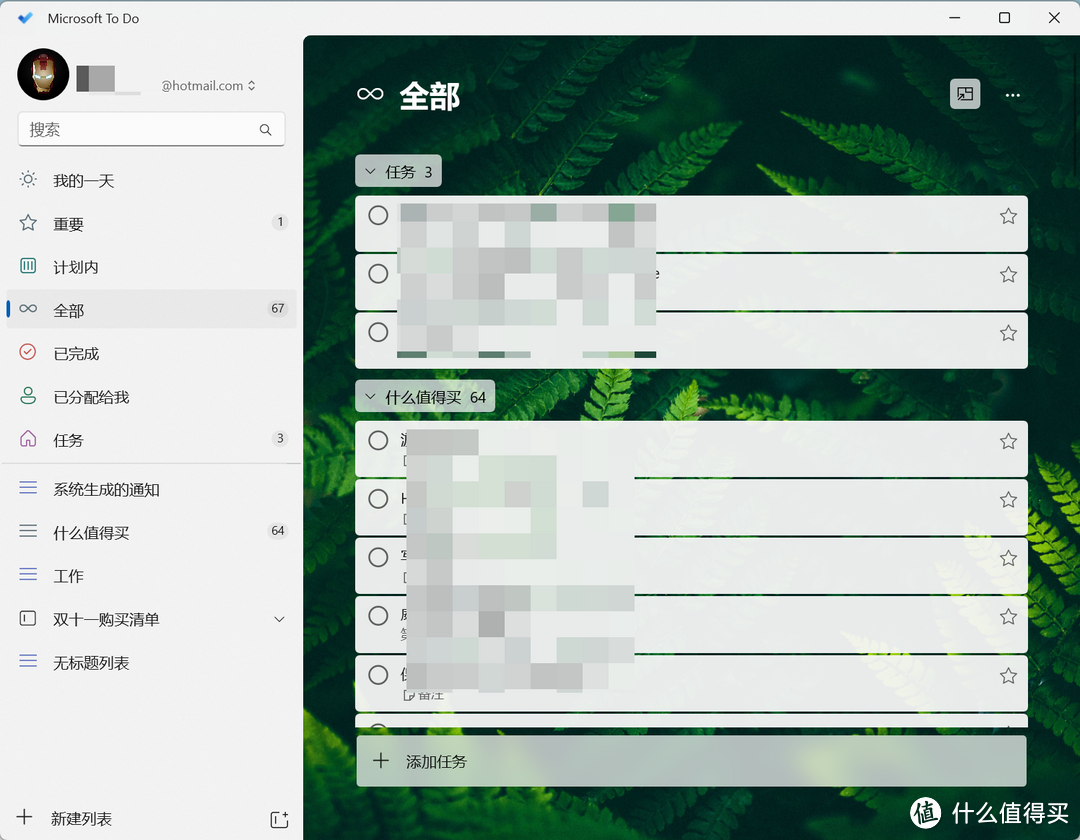
Task: Open the My Day (我的一天) smart list
Action: pyautogui.click(x=152, y=180)
